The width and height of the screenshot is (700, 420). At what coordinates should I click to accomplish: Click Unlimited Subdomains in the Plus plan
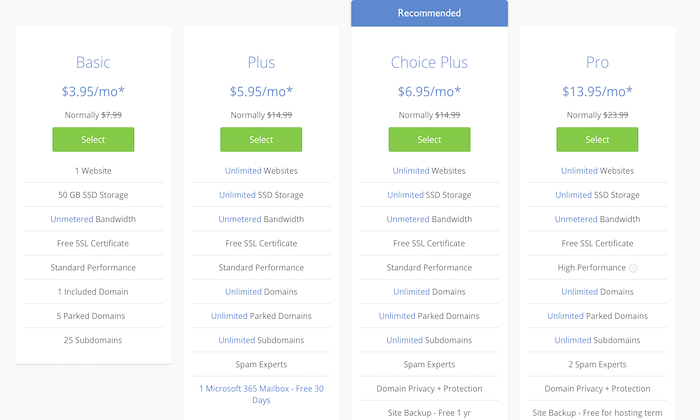pos(261,340)
